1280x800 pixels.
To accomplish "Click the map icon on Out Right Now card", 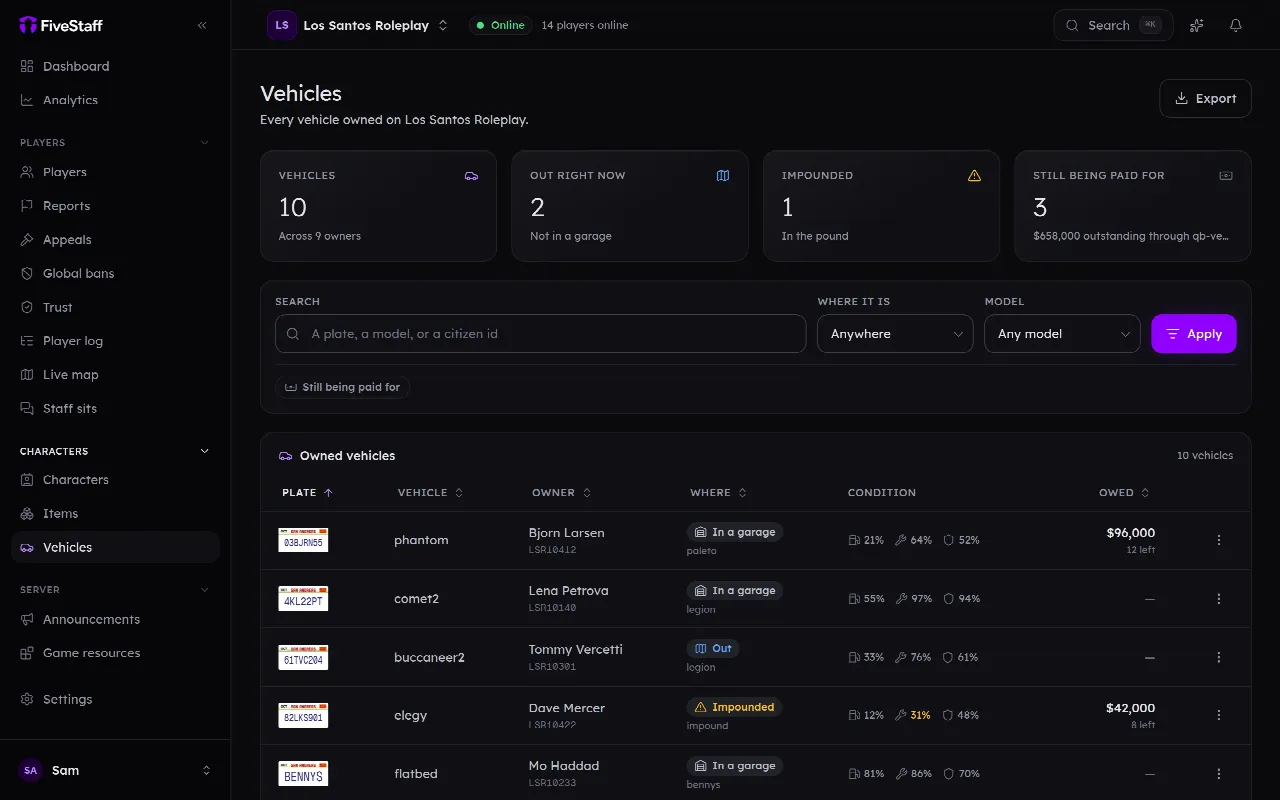I will pos(723,176).
